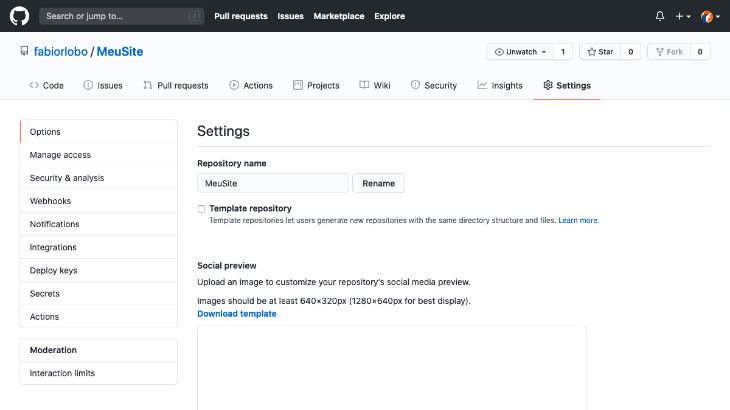
Task: Open the GitHub home logo
Action: [x=19, y=16]
